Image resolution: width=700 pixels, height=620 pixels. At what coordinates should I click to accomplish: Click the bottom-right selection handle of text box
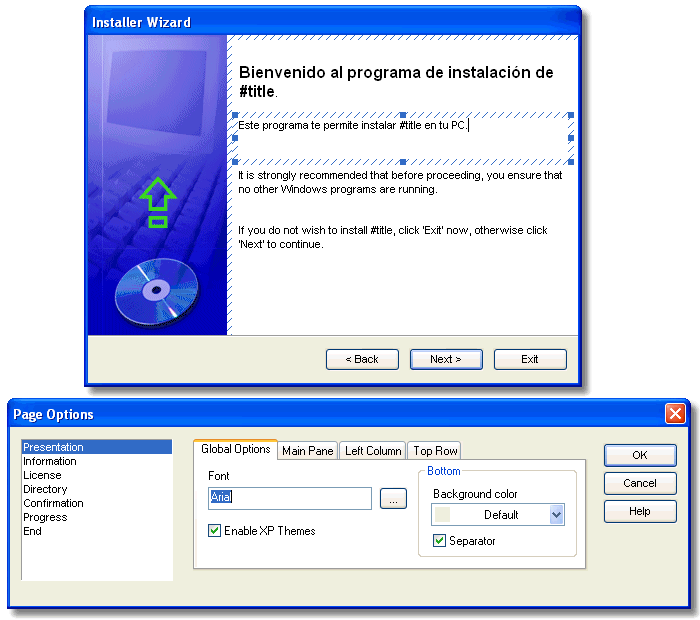pos(571,162)
